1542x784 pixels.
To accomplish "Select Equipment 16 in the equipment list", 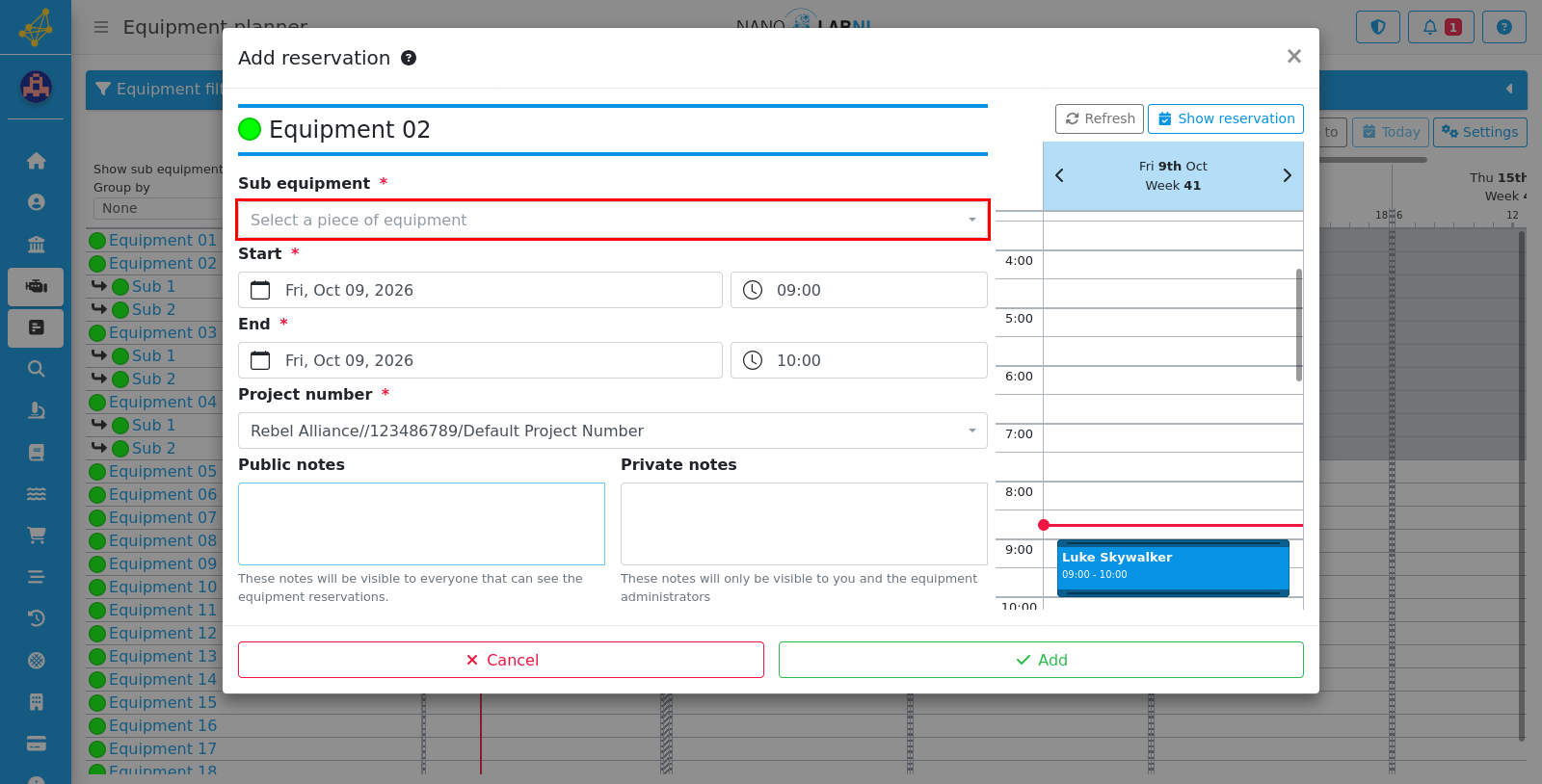I will click(x=162, y=725).
